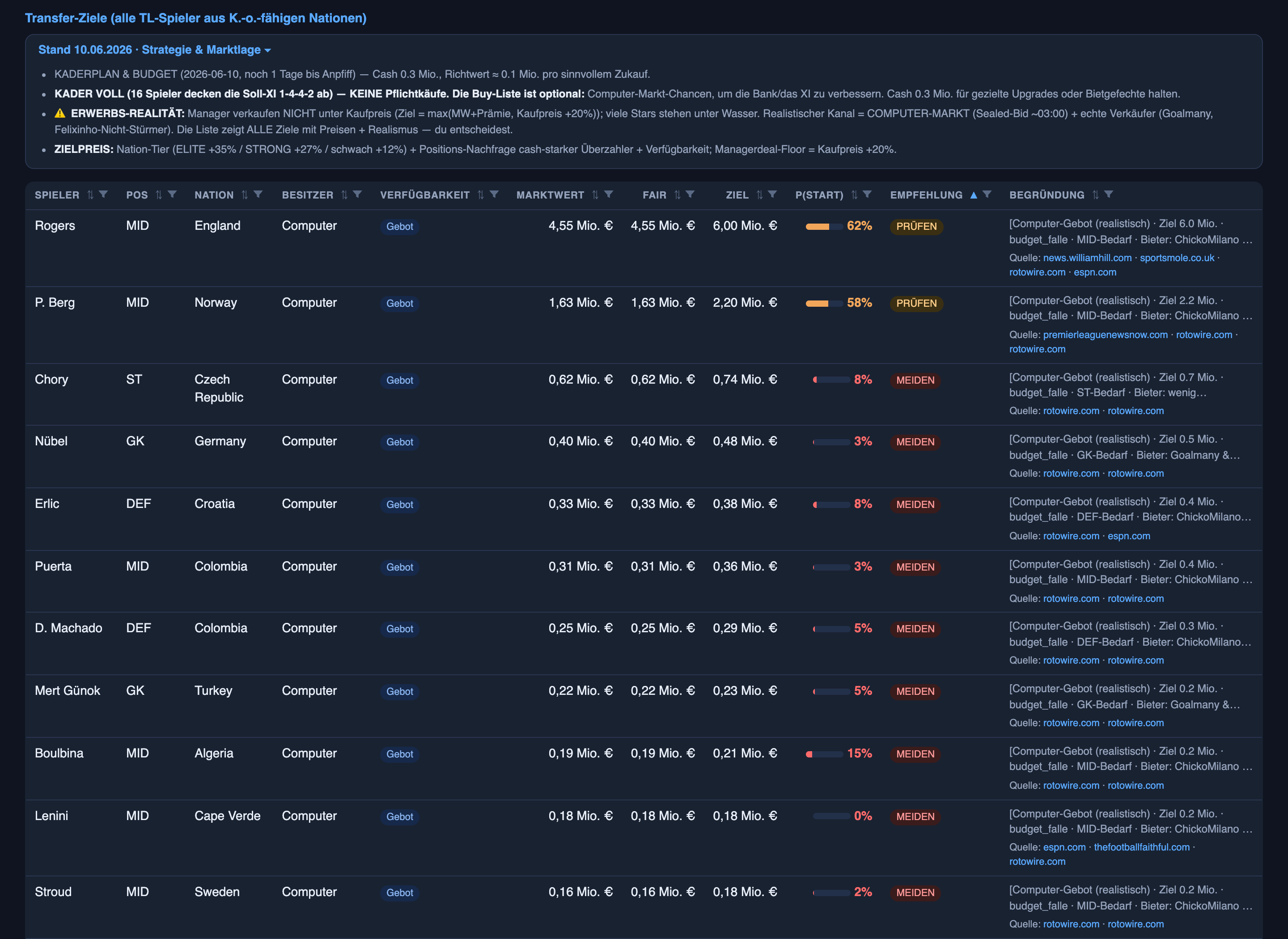The width and height of the screenshot is (1288, 939).
Task: Click the Czech Republic nation cell
Action: (x=219, y=388)
